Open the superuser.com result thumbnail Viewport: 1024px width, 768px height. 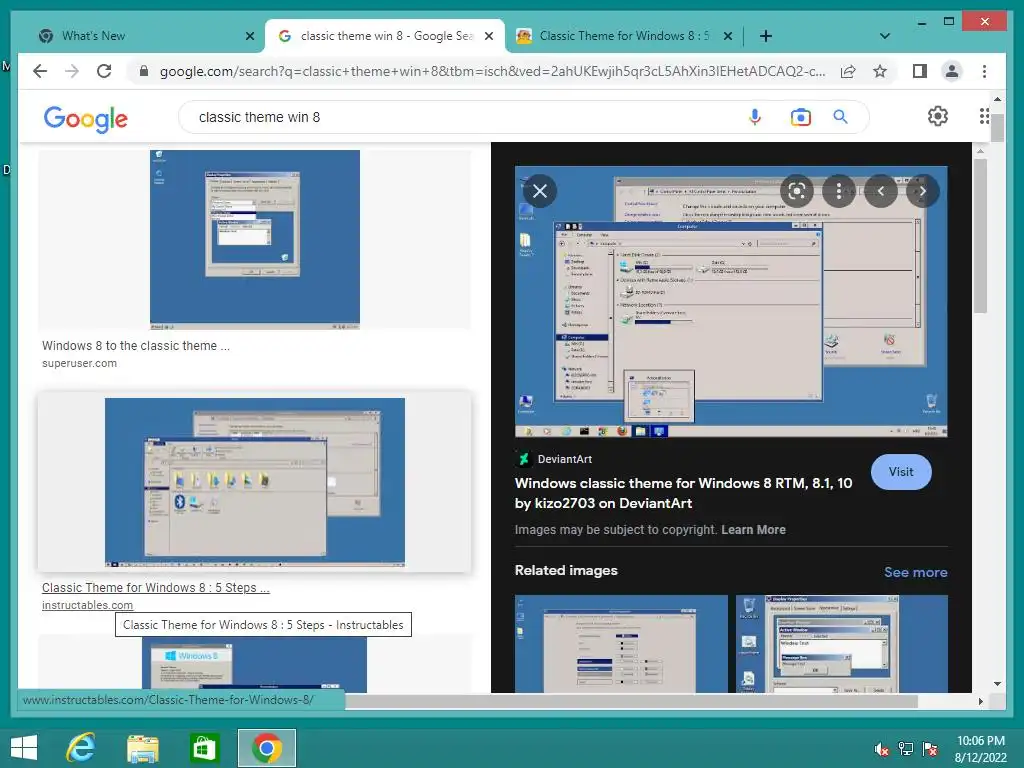coord(255,240)
